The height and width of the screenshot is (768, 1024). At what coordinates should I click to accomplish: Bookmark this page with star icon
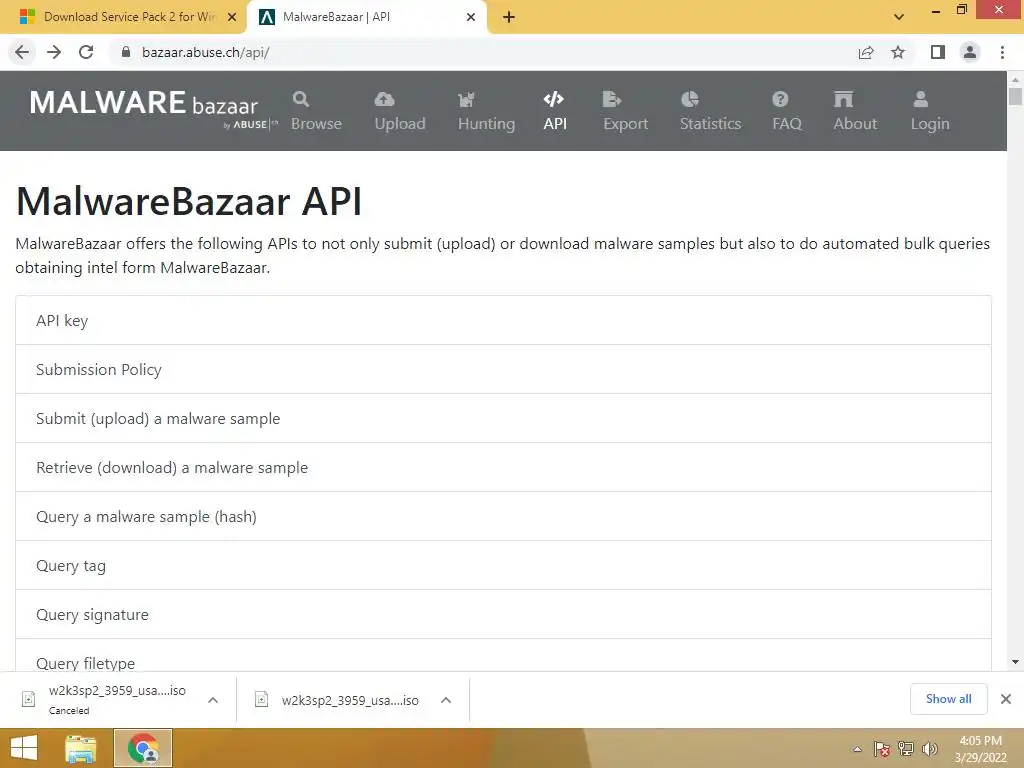pyautogui.click(x=899, y=52)
